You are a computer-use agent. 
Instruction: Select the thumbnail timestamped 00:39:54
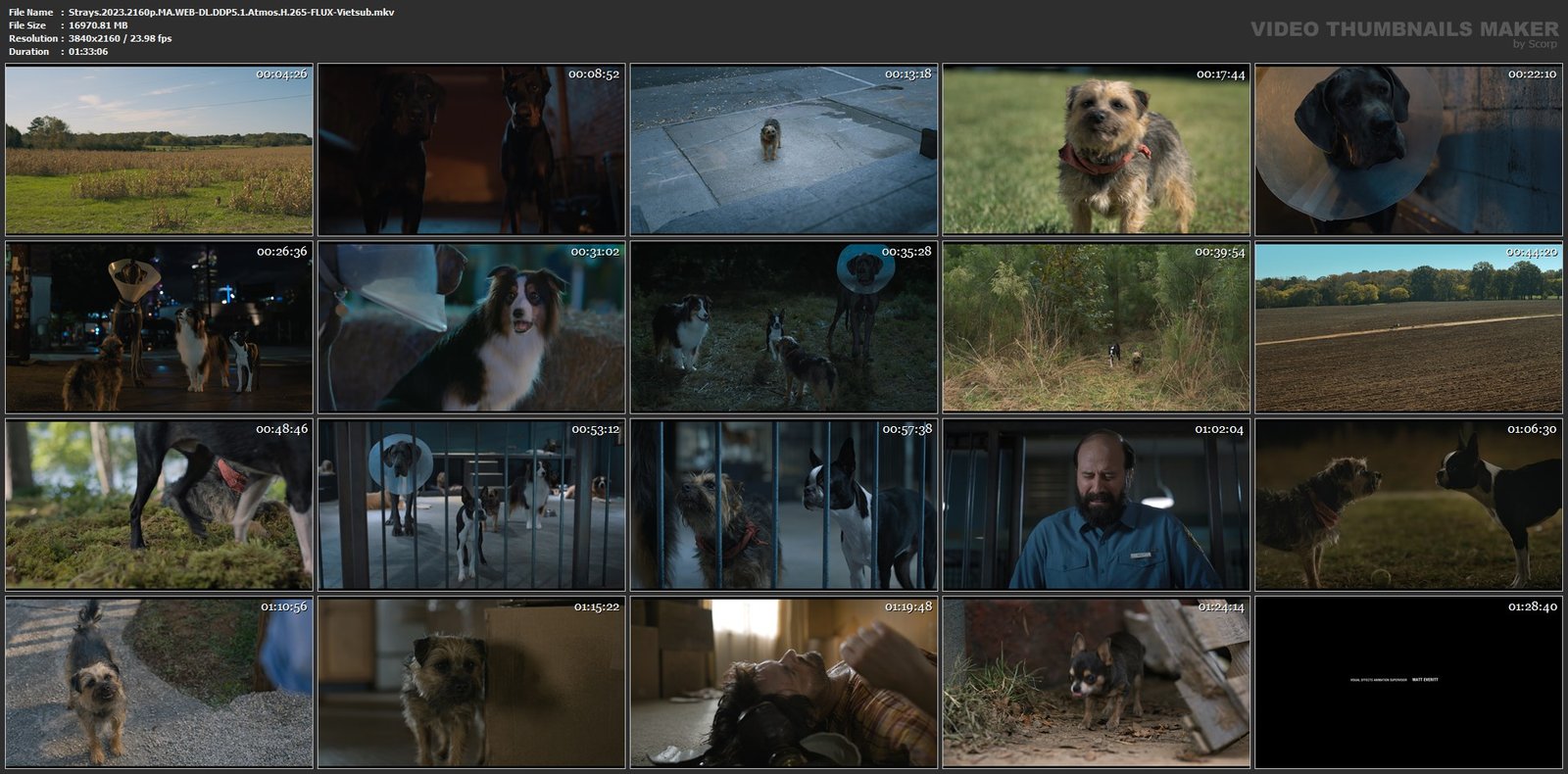1097,327
